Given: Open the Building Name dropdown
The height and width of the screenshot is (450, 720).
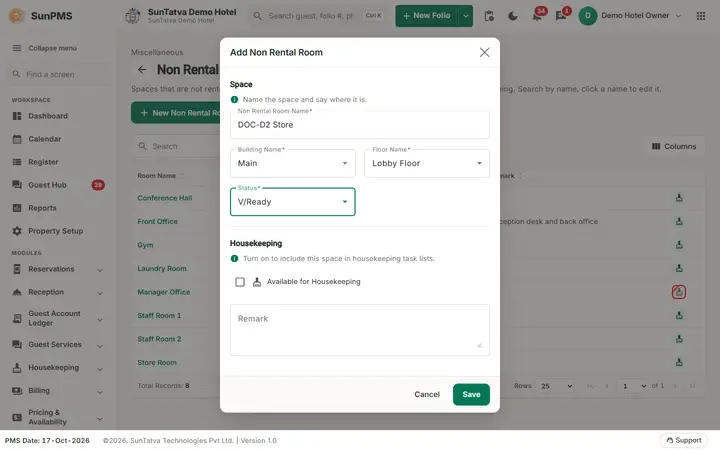Looking at the screenshot, I should tap(292, 163).
